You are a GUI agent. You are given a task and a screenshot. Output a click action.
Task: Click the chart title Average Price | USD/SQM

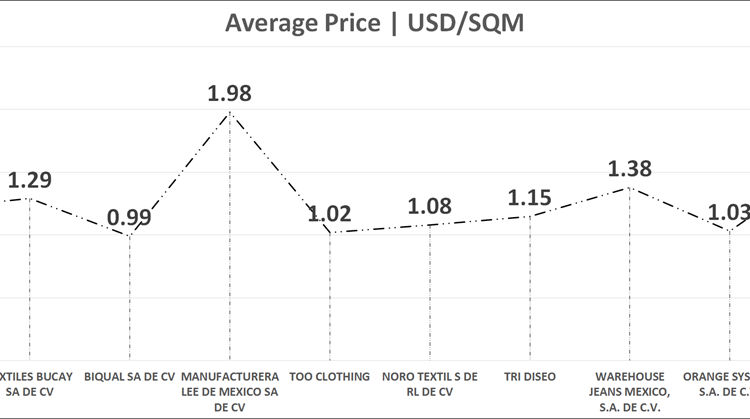pos(374,22)
